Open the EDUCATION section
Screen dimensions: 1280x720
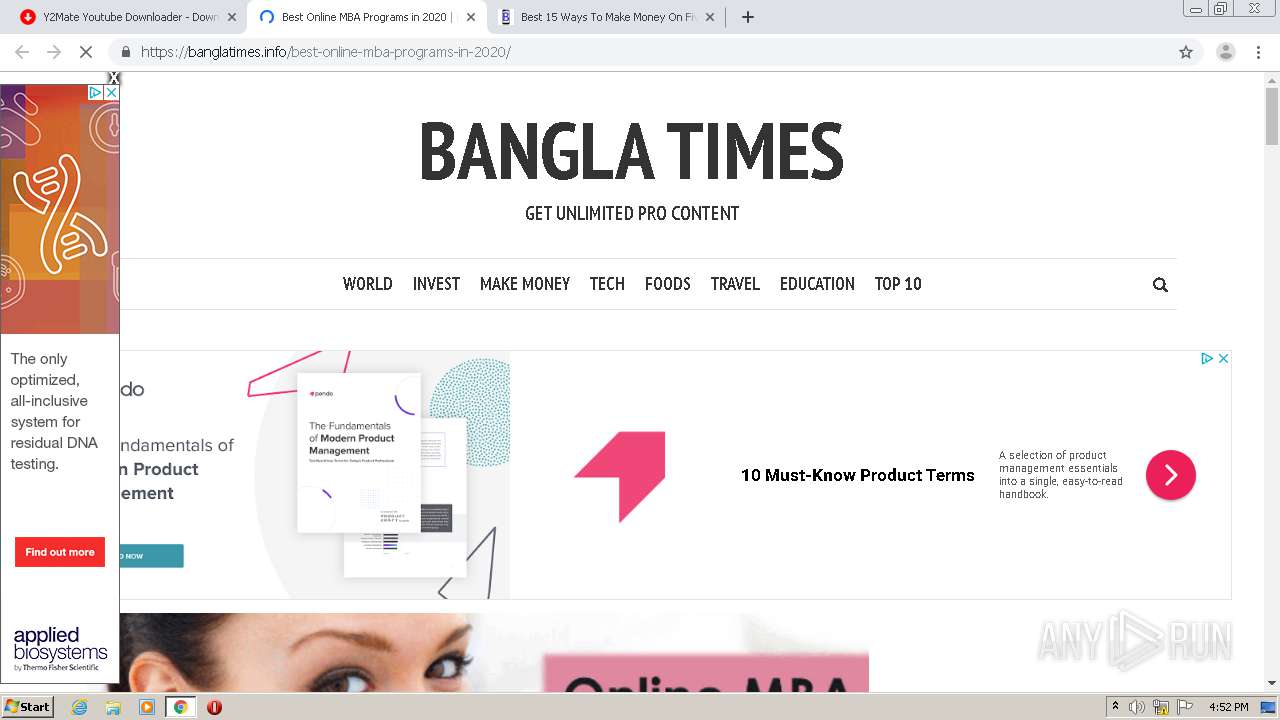pyautogui.click(x=817, y=284)
